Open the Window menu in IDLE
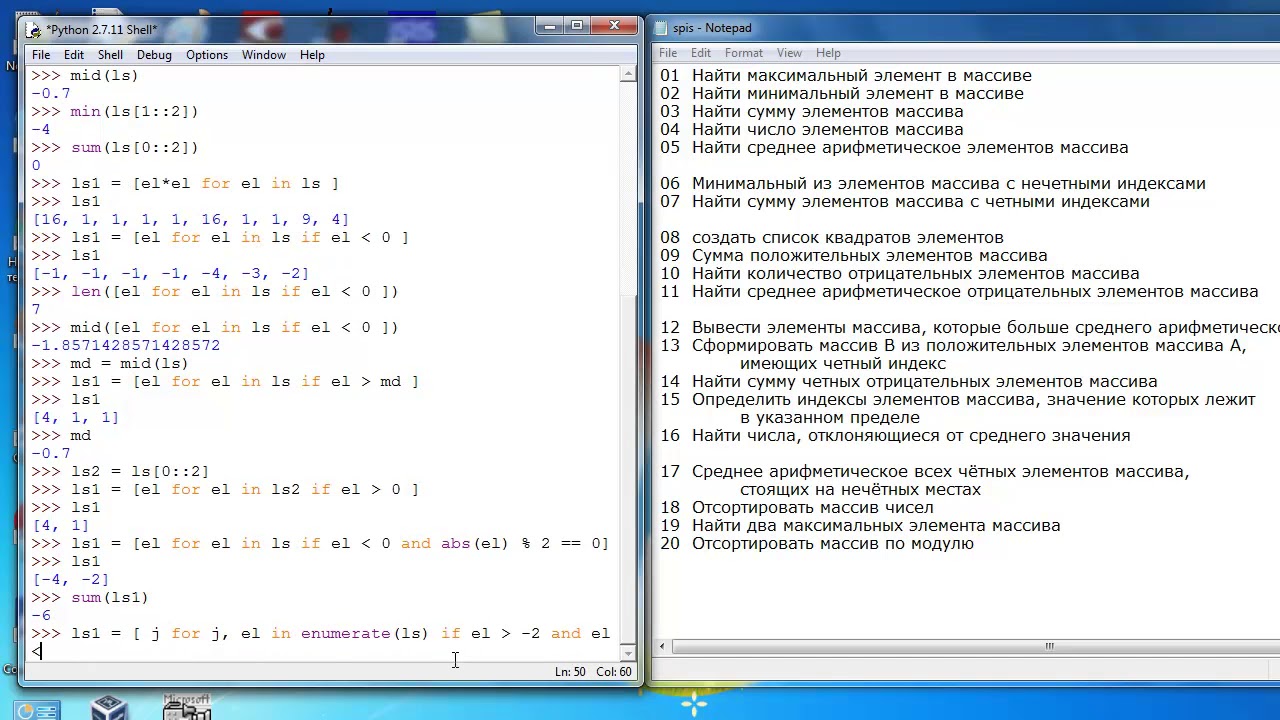1280x720 pixels. pyautogui.click(x=264, y=55)
